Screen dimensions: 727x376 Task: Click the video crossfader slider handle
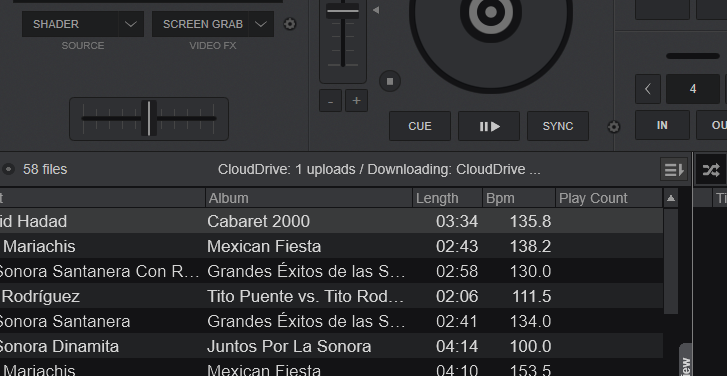point(149,118)
